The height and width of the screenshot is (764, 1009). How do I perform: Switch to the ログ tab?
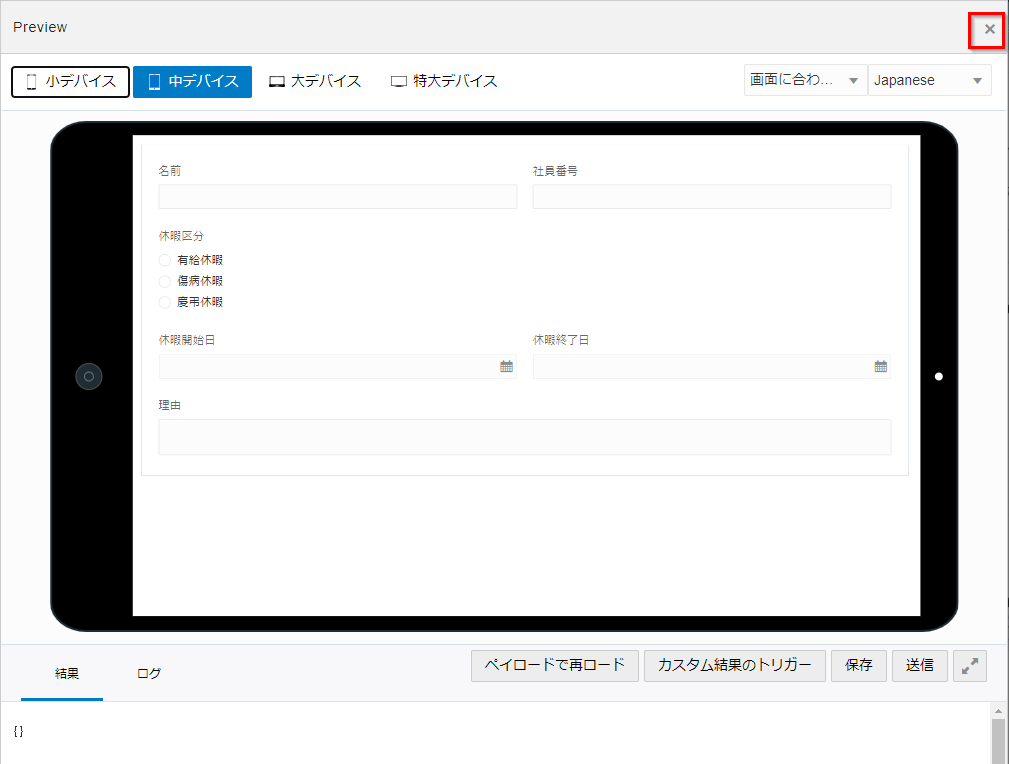coord(149,673)
